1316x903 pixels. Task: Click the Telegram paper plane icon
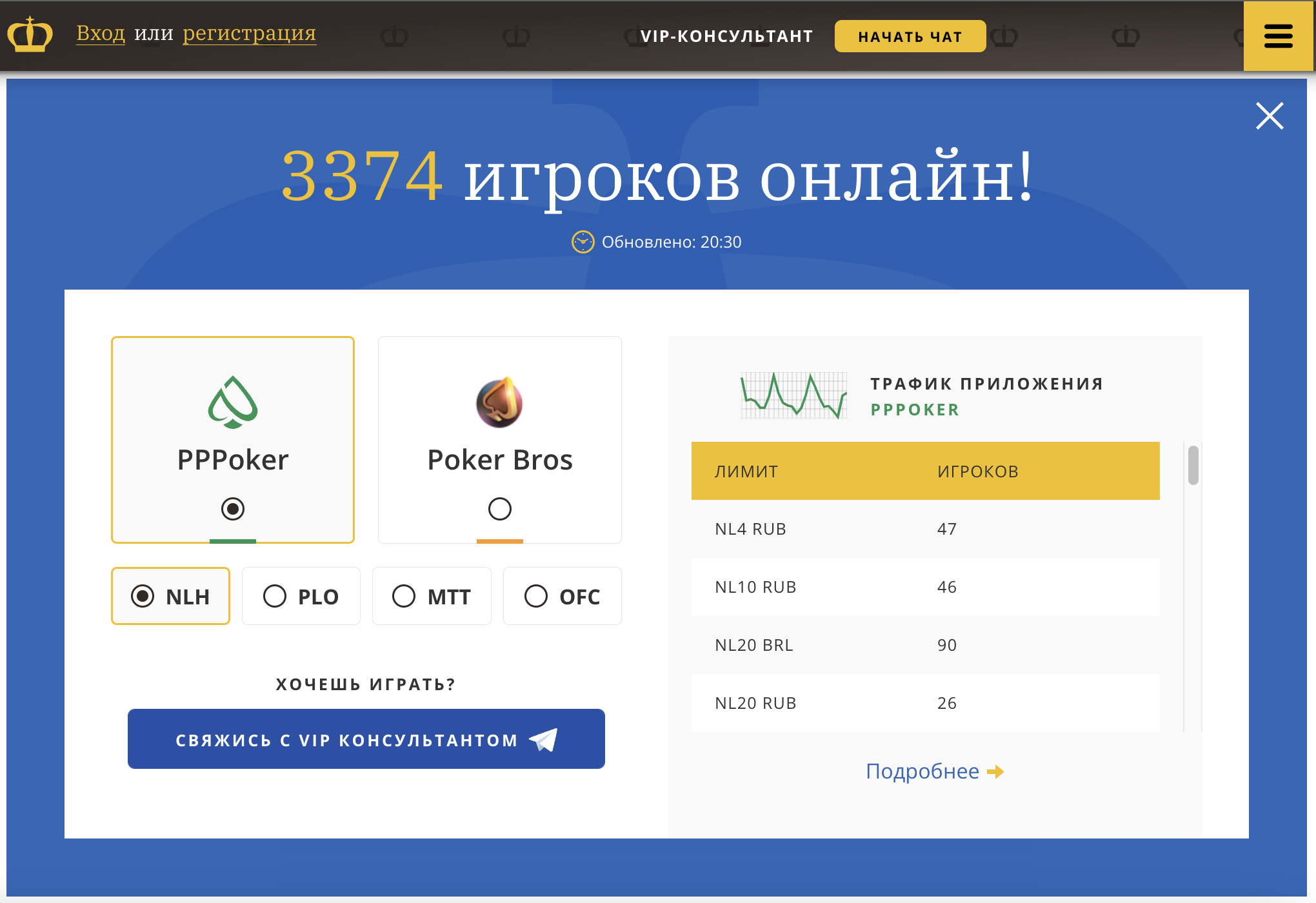coord(543,740)
